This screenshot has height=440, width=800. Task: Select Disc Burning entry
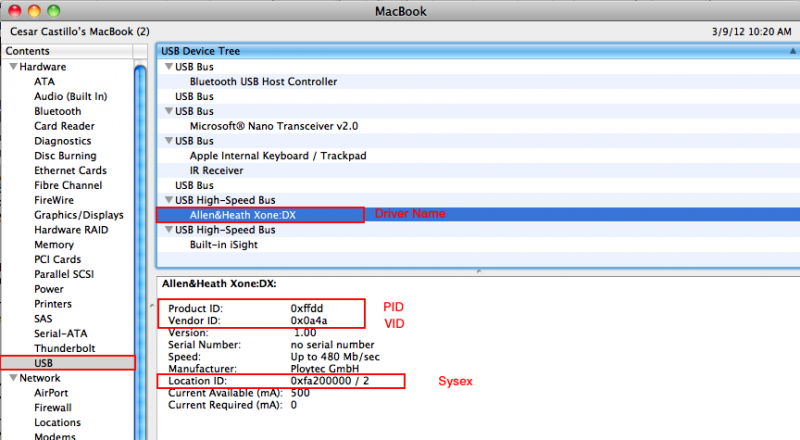[x=65, y=156]
